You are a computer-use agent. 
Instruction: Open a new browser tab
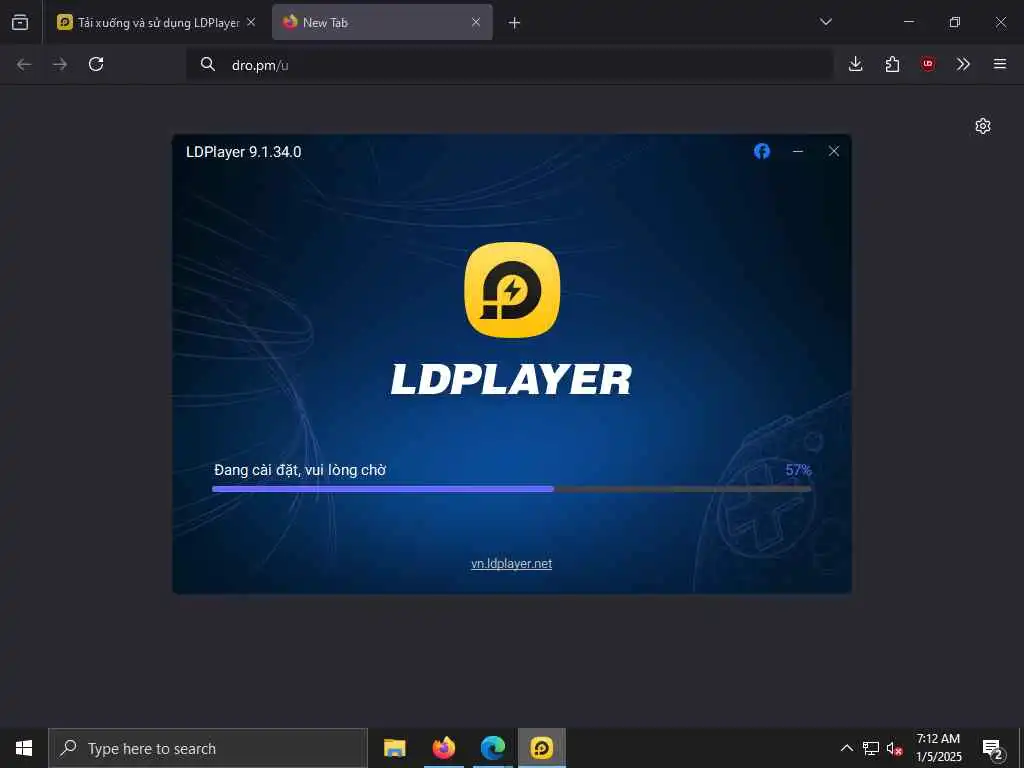[x=514, y=23]
